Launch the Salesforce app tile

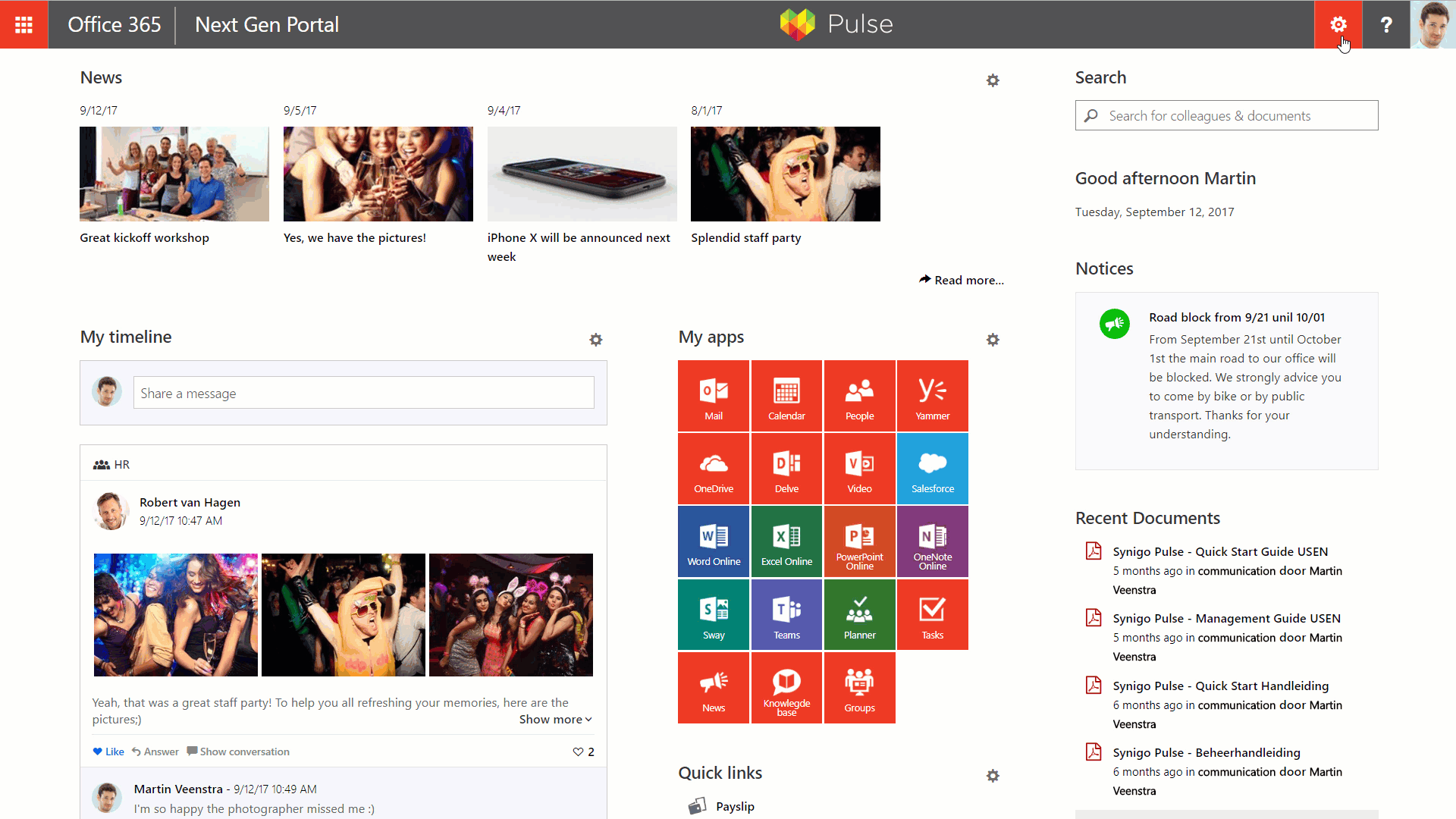[x=933, y=469]
